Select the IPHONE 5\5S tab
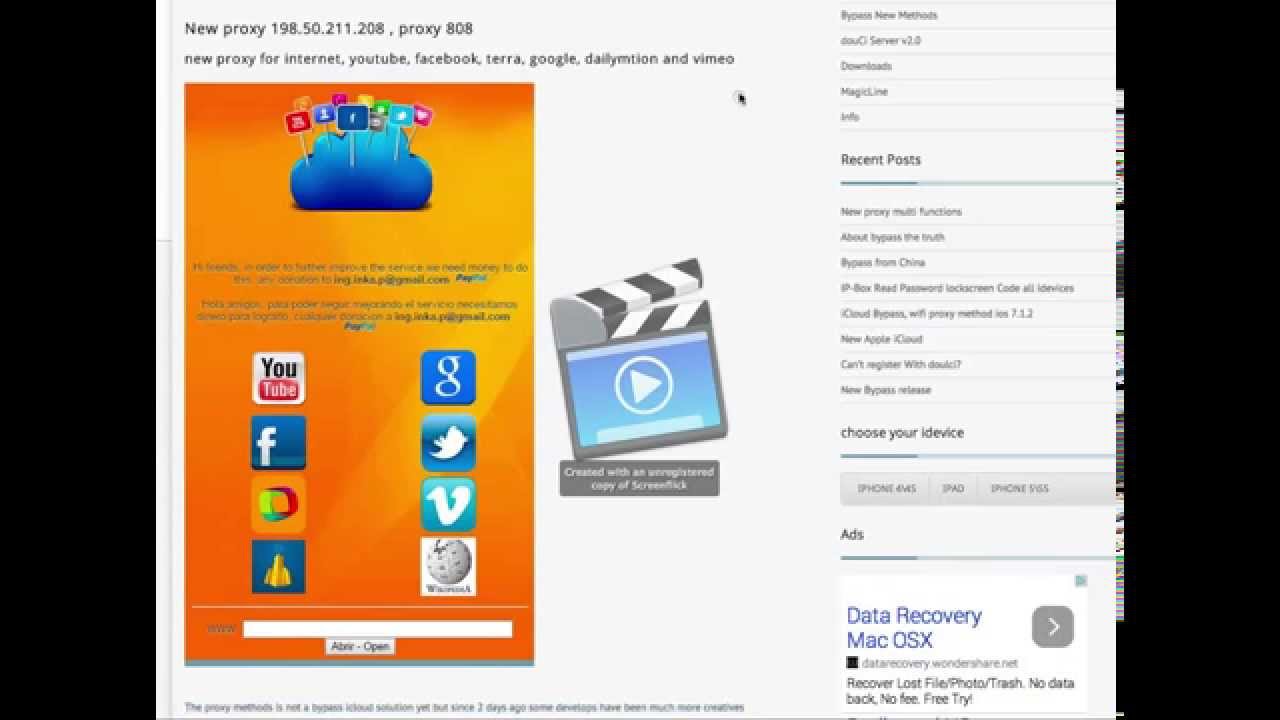Image resolution: width=1280 pixels, height=720 pixels. 1019,489
